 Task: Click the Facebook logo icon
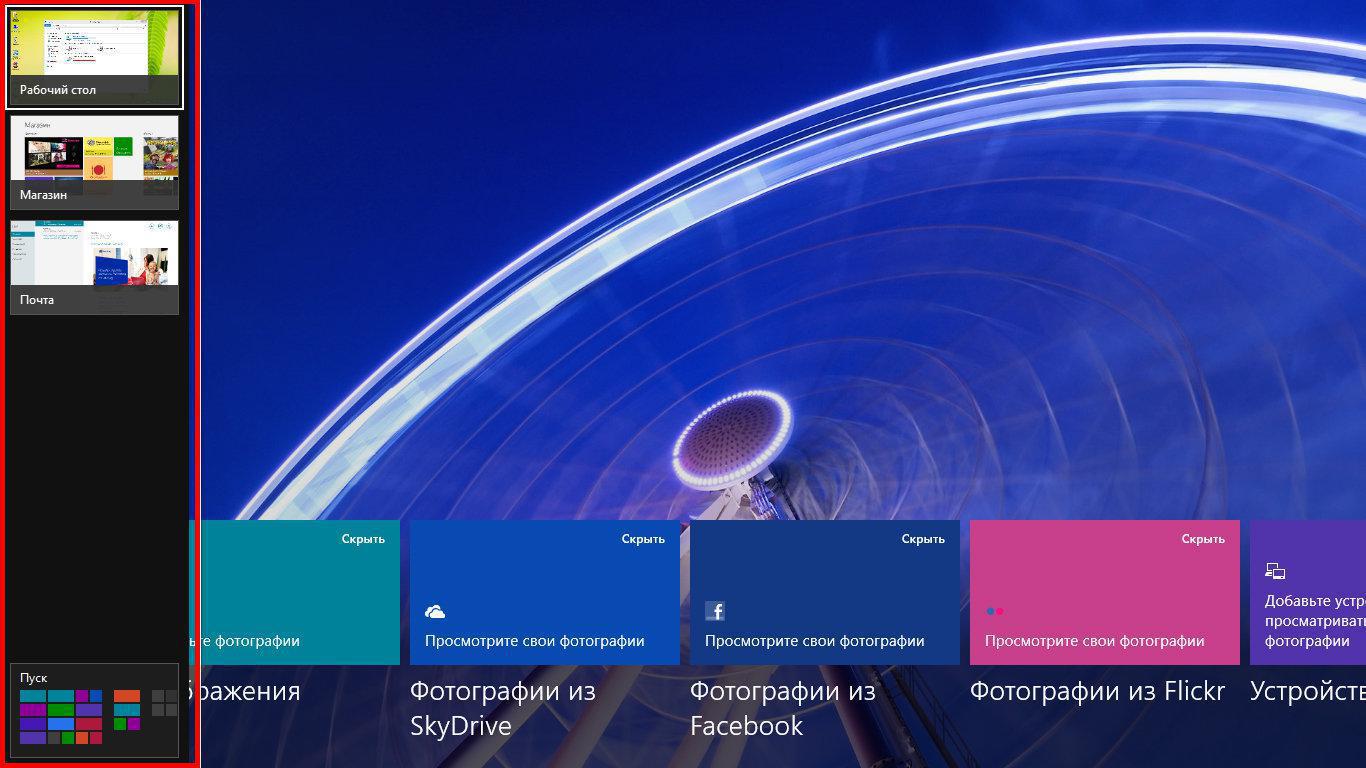(714, 611)
